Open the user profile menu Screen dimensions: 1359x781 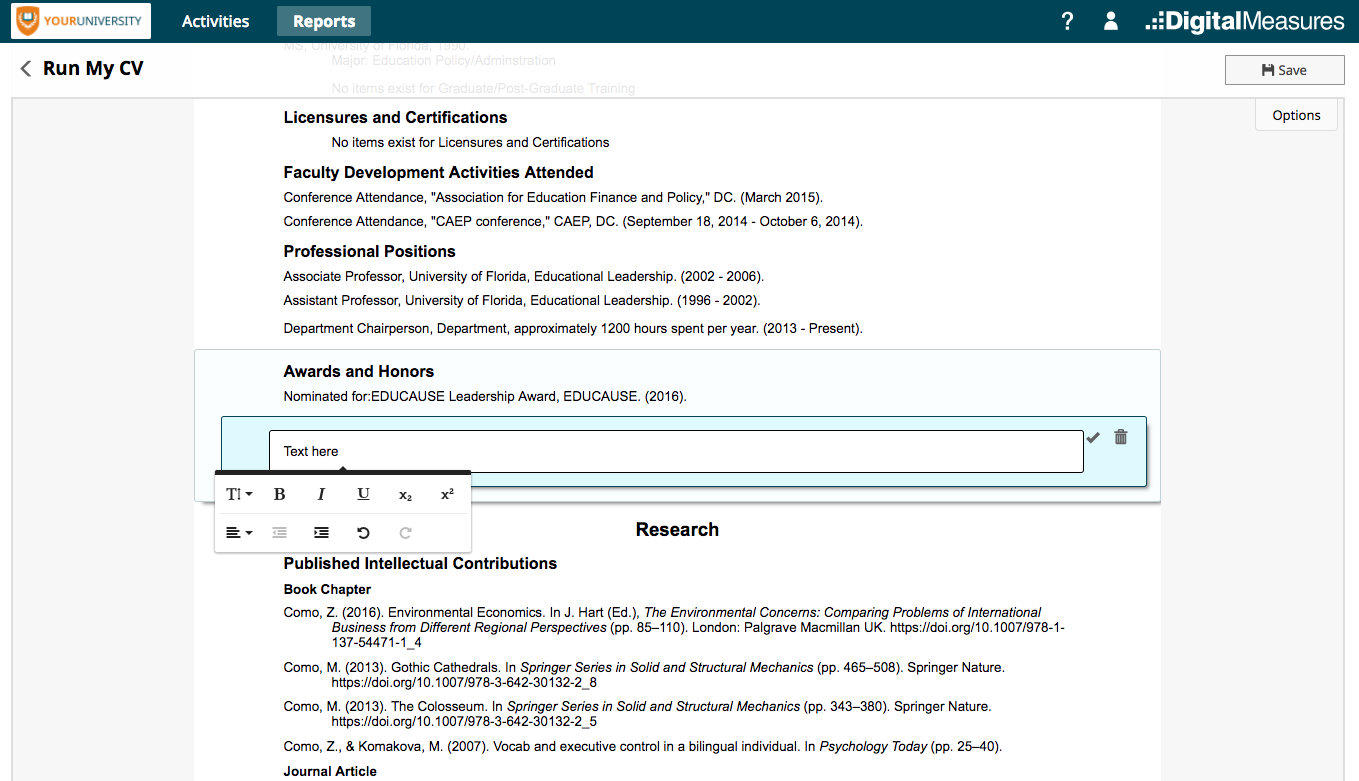click(1110, 20)
